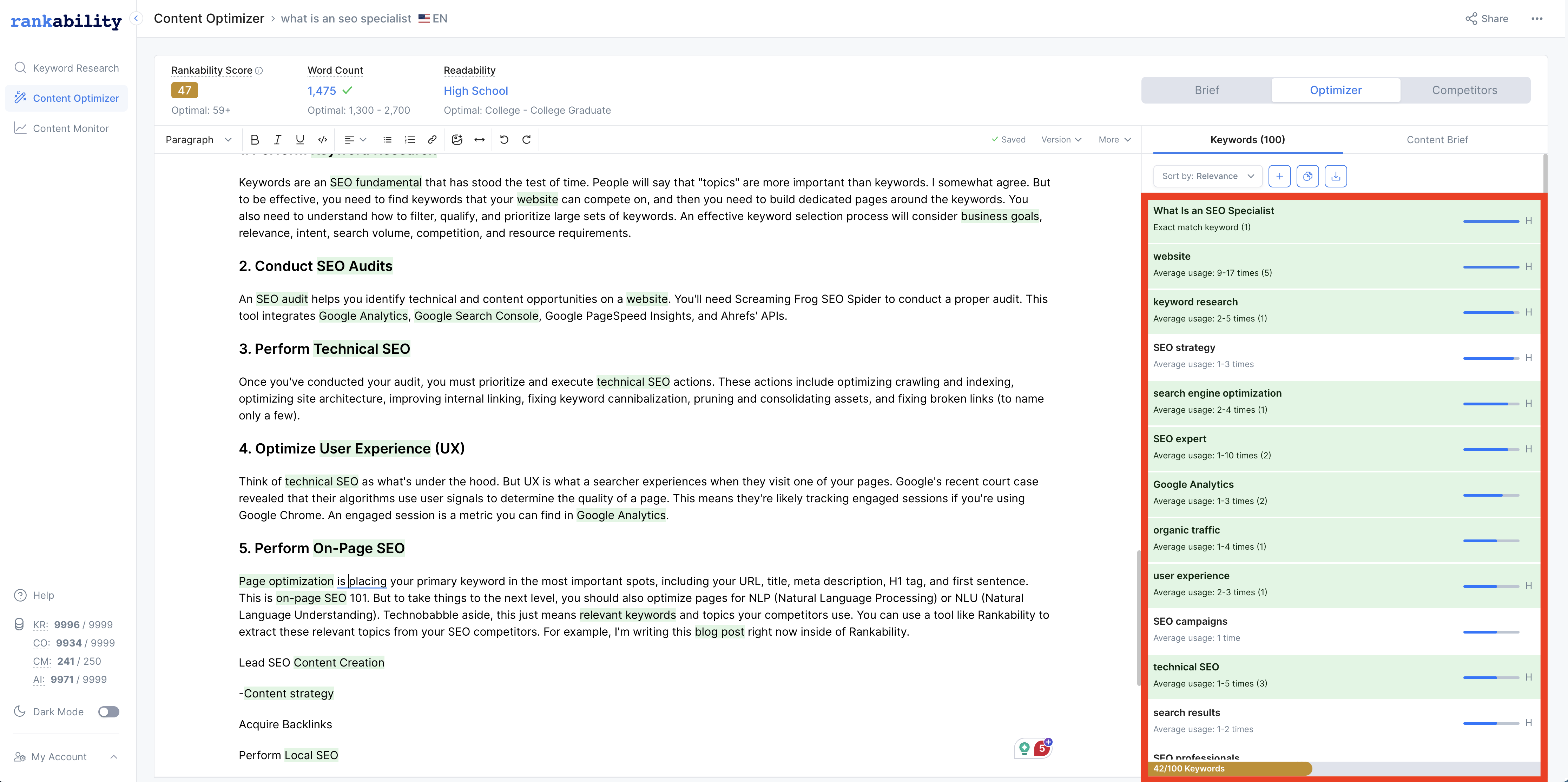
Task: Insert a numbered list
Action: [x=410, y=139]
